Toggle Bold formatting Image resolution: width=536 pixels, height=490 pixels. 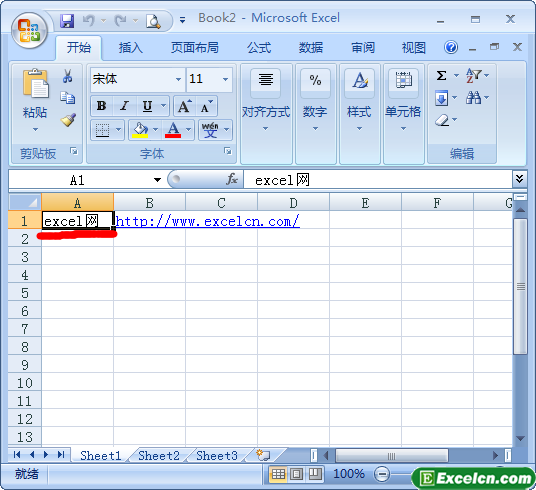[102, 106]
